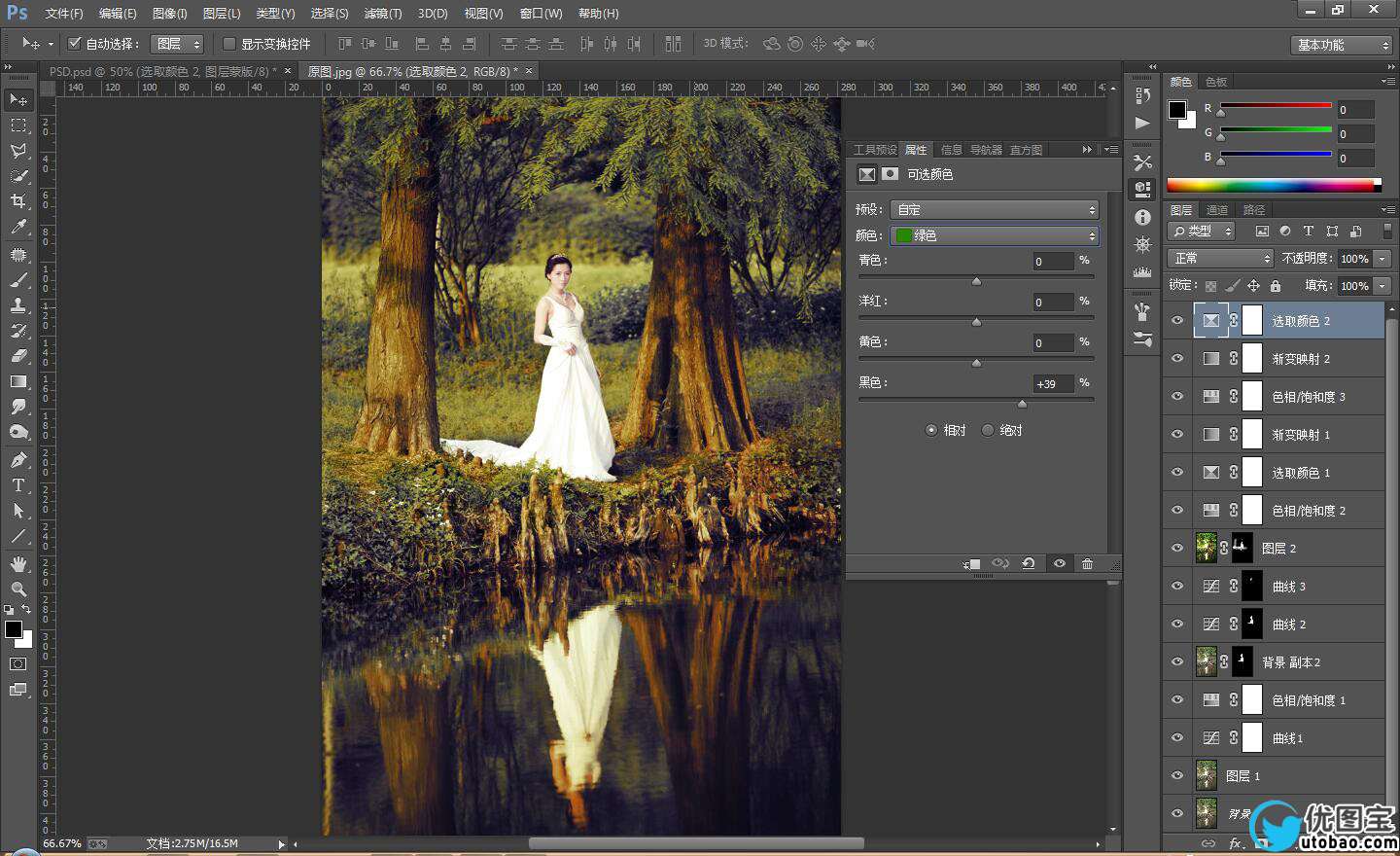This screenshot has height=856, width=1400.
Task: Click the 黑色 slider handle
Action: tap(1022, 403)
